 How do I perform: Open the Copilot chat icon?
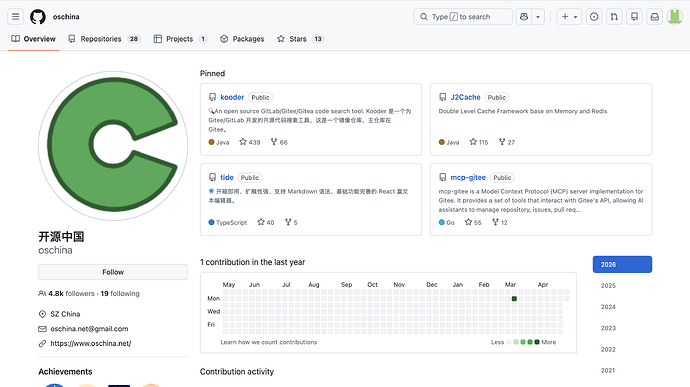(x=524, y=17)
